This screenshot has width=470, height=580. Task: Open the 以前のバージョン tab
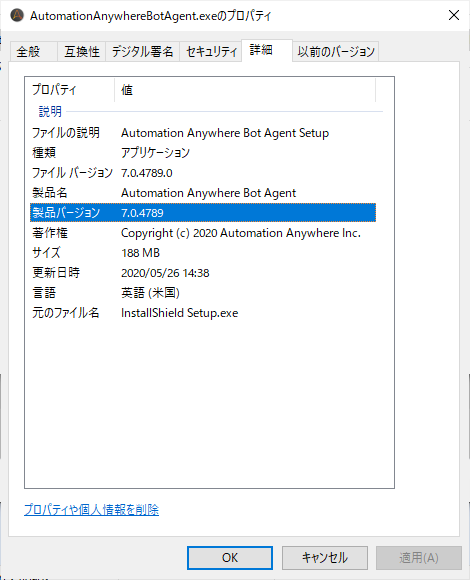click(x=336, y=51)
